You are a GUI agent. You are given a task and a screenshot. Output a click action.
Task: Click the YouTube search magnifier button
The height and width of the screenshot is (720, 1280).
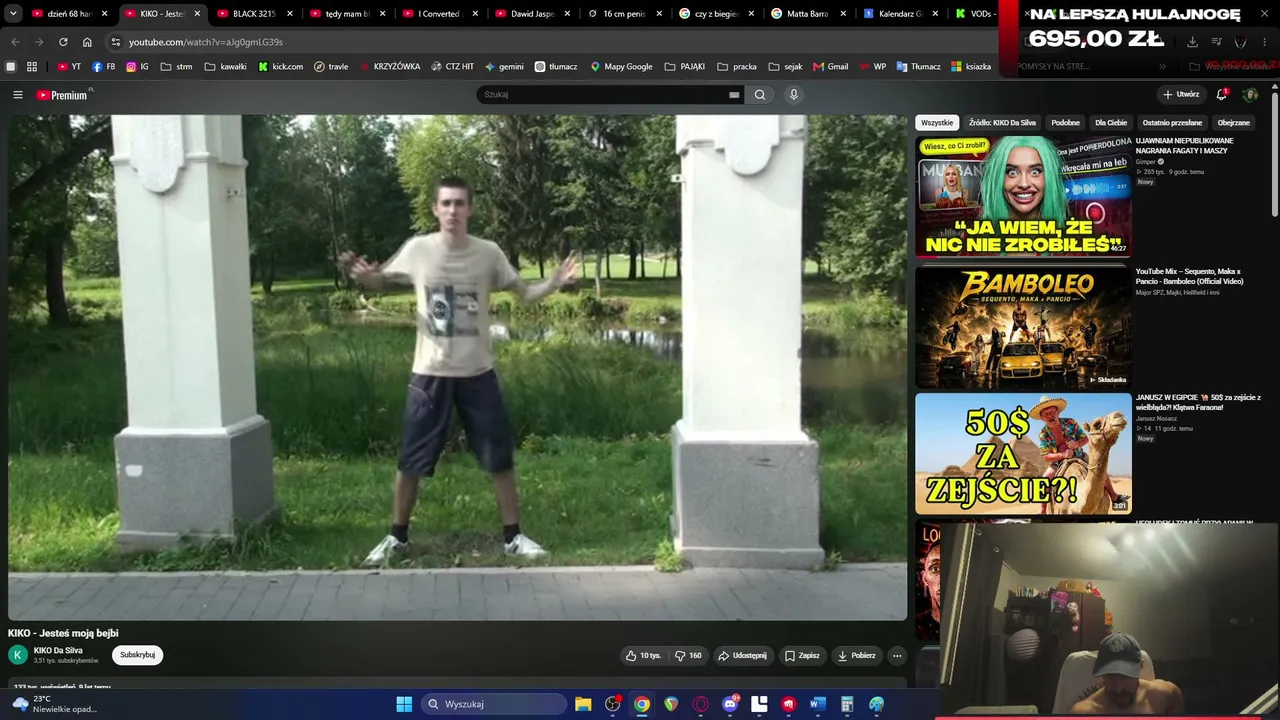point(760,95)
